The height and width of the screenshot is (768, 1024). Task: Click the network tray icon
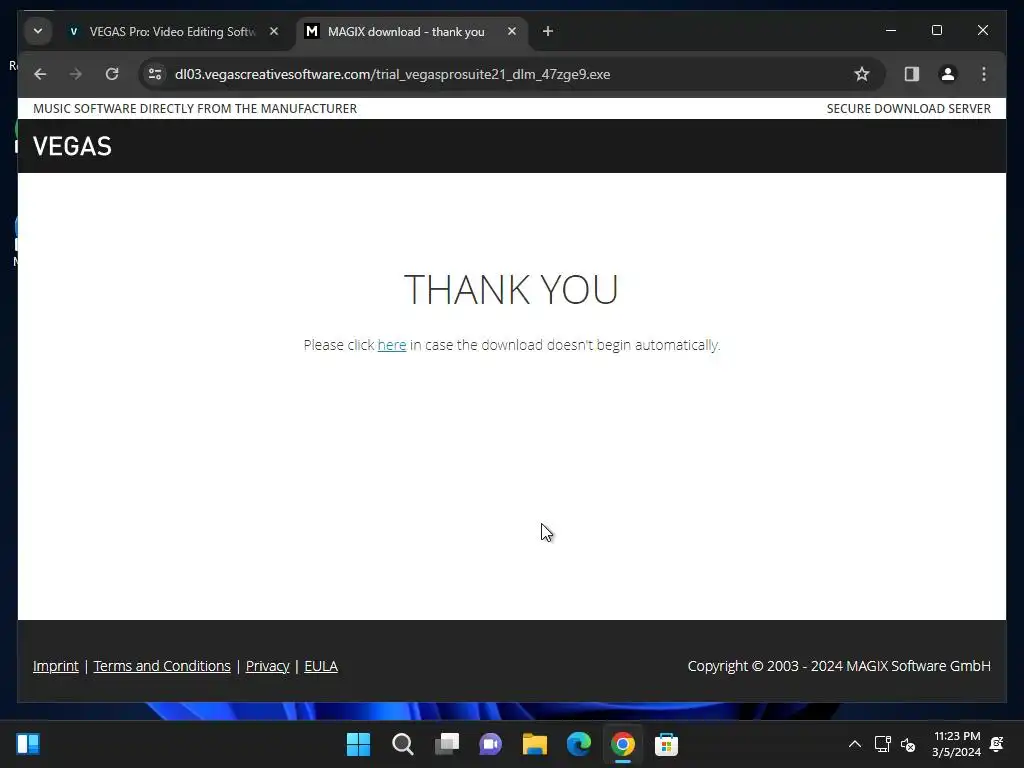pyautogui.click(x=882, y=744)
